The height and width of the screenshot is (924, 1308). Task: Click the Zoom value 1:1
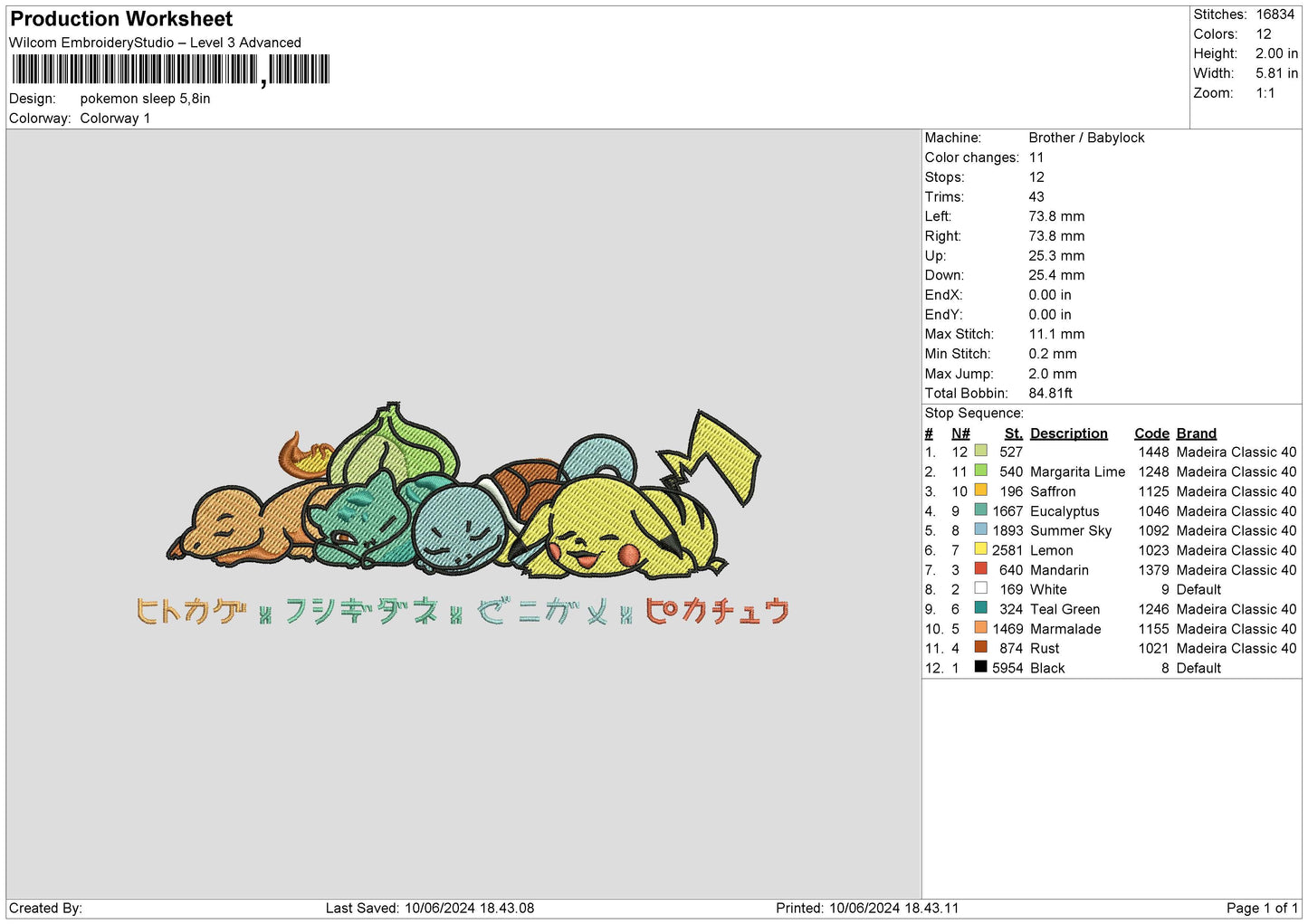(1265, 93)
